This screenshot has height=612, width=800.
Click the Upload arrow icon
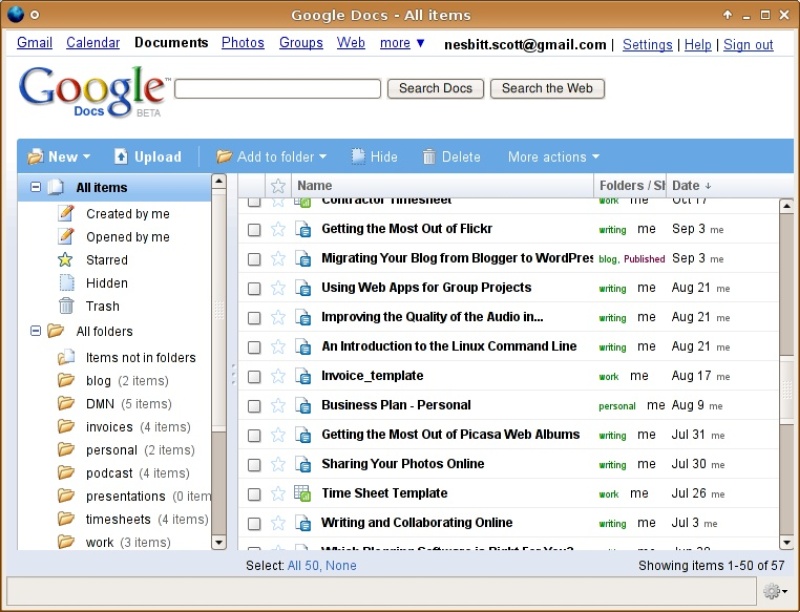(120, 157)
